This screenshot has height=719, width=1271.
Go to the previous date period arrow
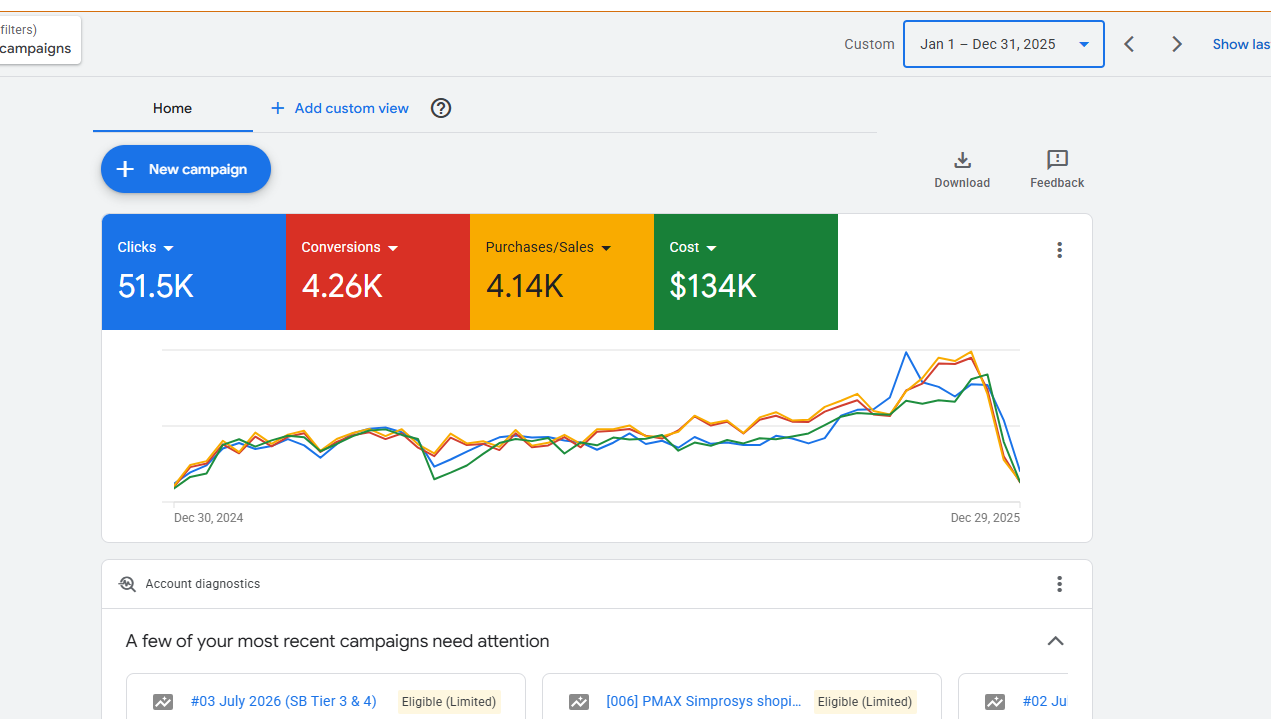(x=1129, y=44)
